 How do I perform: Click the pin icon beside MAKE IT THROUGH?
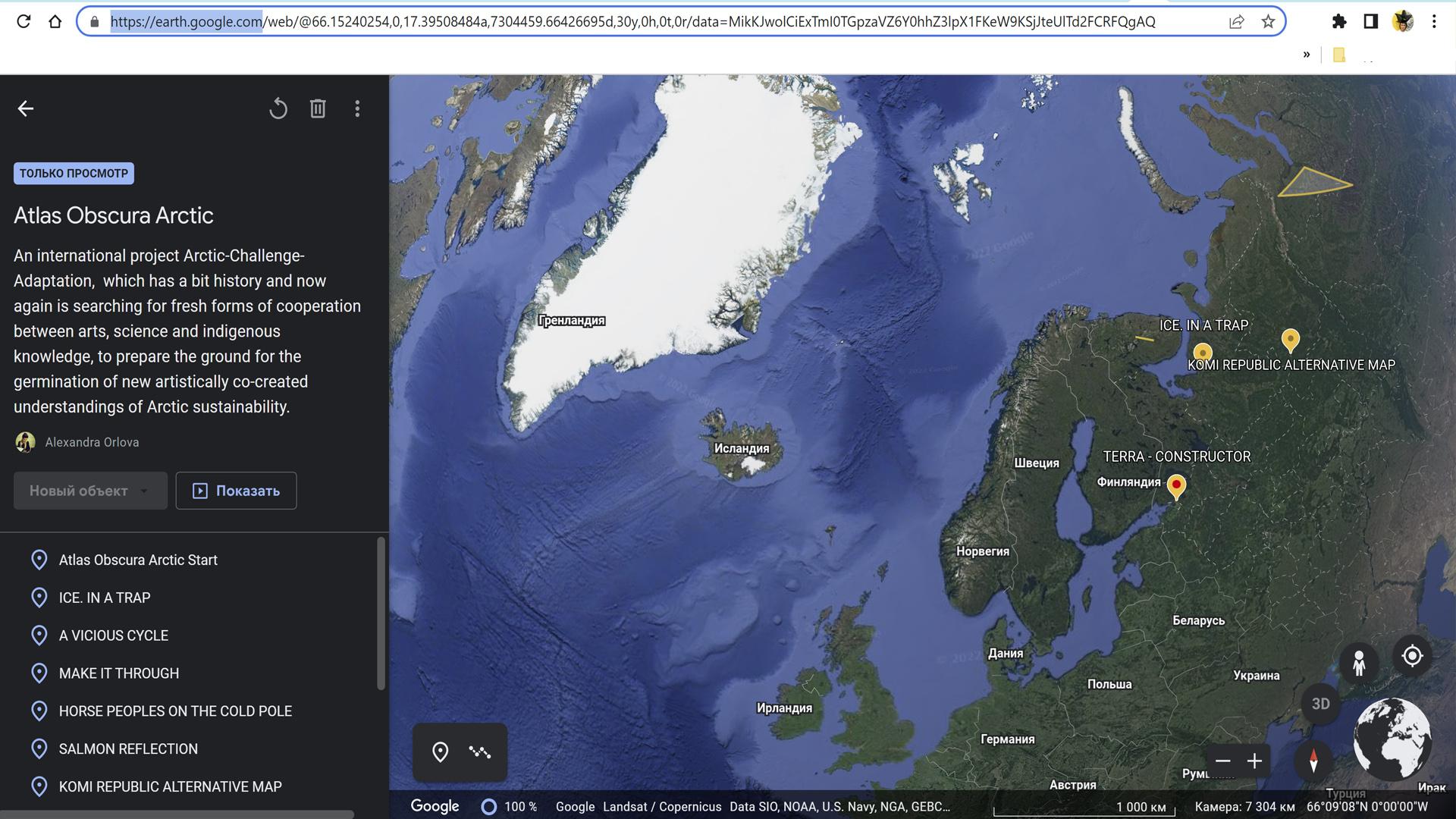point(39,673)
